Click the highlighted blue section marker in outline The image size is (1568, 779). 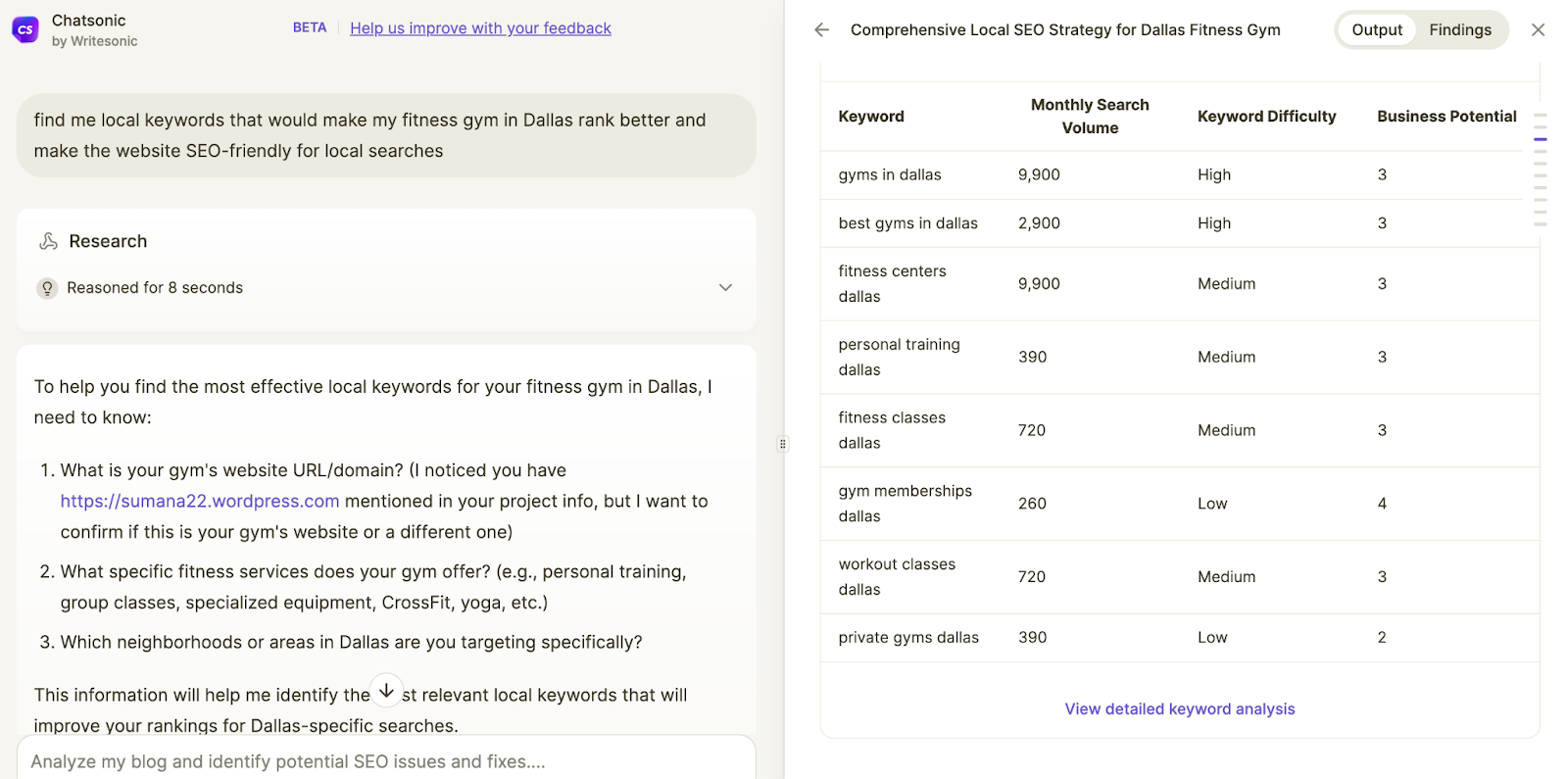pyautogui.click(x=1541, y=139)
